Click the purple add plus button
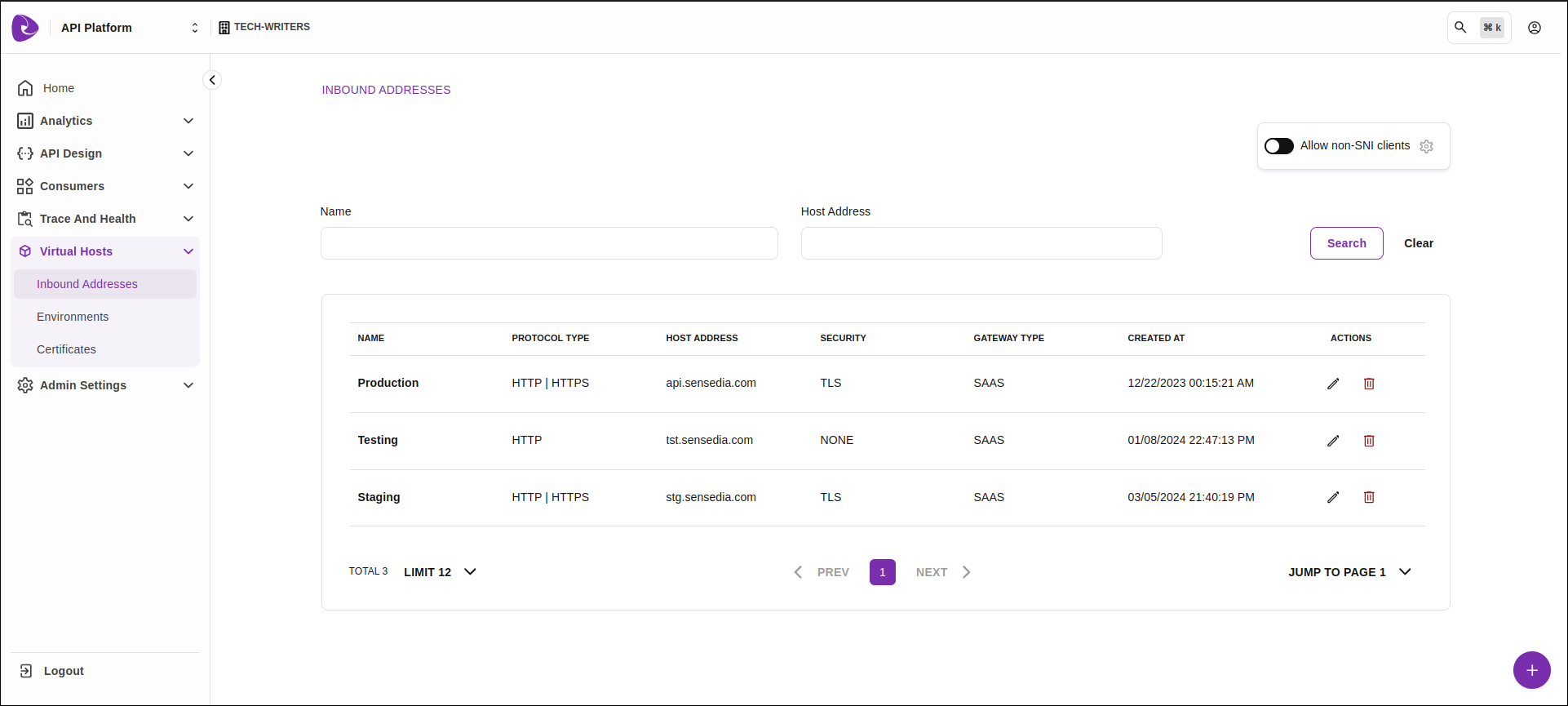Image resolution: width=1568 pixels, height=706 pixels. point(1531,670)
